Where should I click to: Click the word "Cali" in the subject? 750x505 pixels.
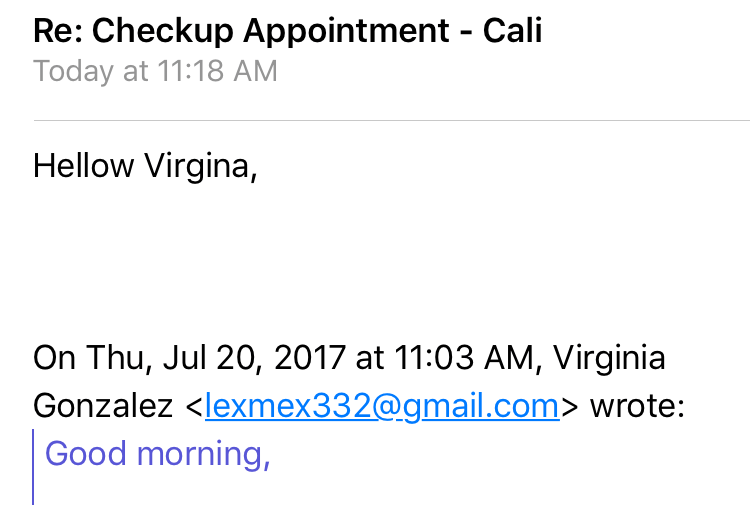click(x=512, y=31)
